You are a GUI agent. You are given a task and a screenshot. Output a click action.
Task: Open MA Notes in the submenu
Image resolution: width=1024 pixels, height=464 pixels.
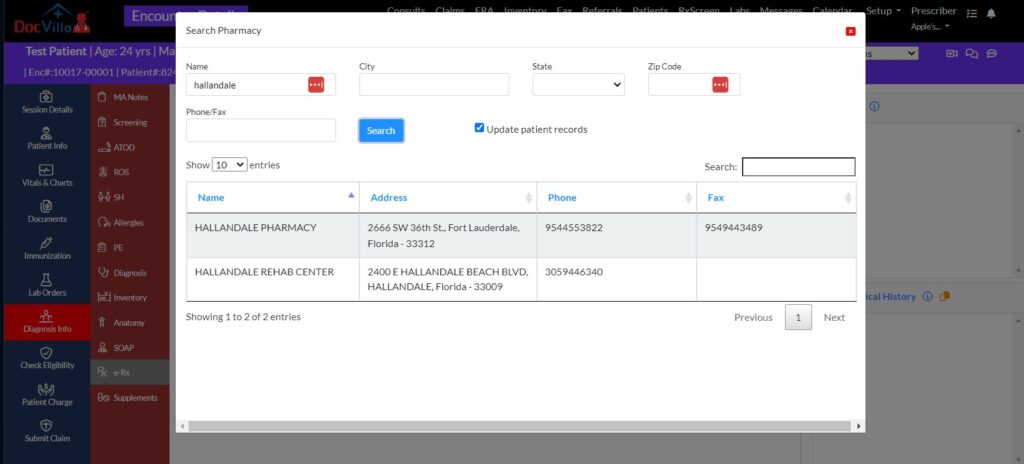(129, 97)
